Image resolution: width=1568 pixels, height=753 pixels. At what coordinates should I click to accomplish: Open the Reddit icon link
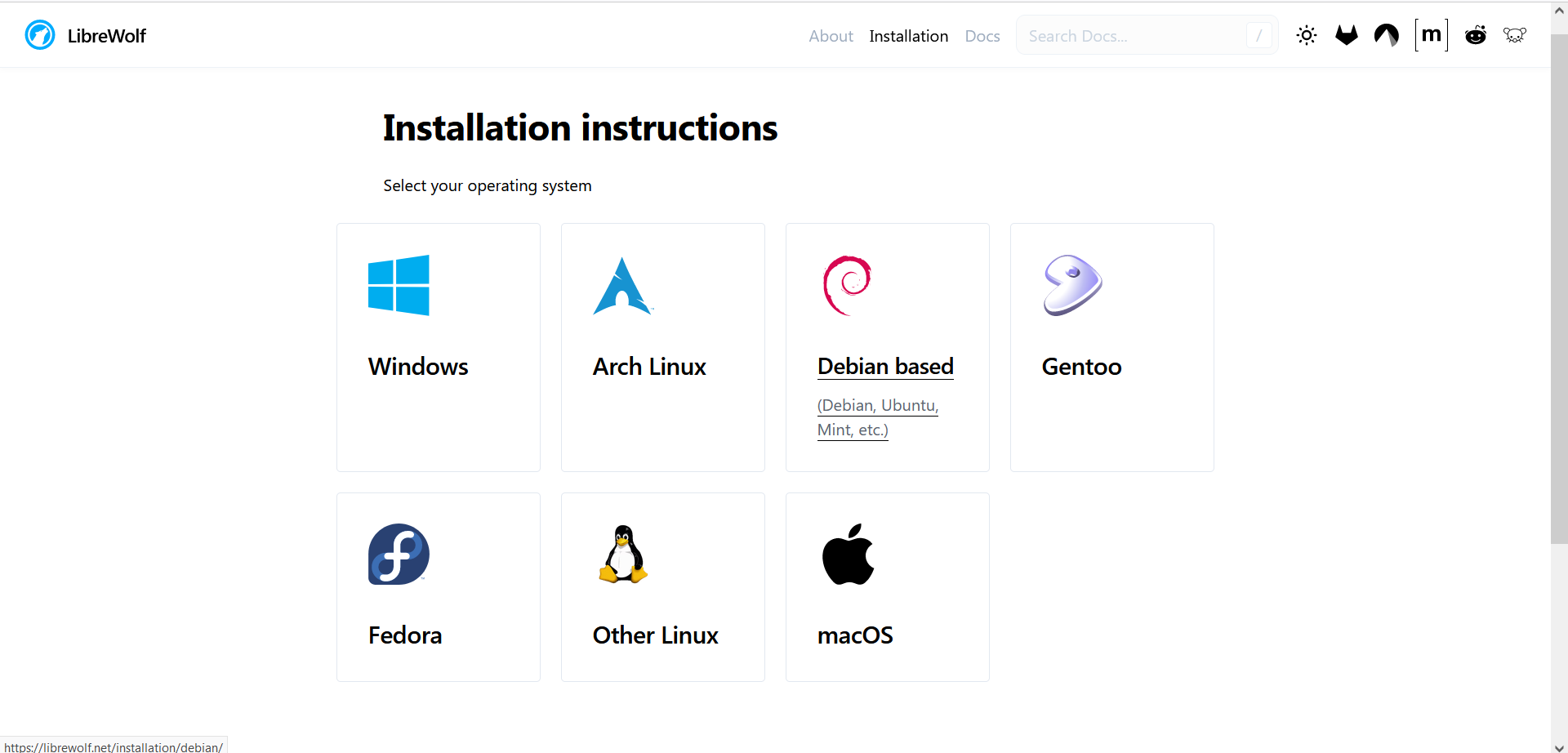(x=1476, y=35)
